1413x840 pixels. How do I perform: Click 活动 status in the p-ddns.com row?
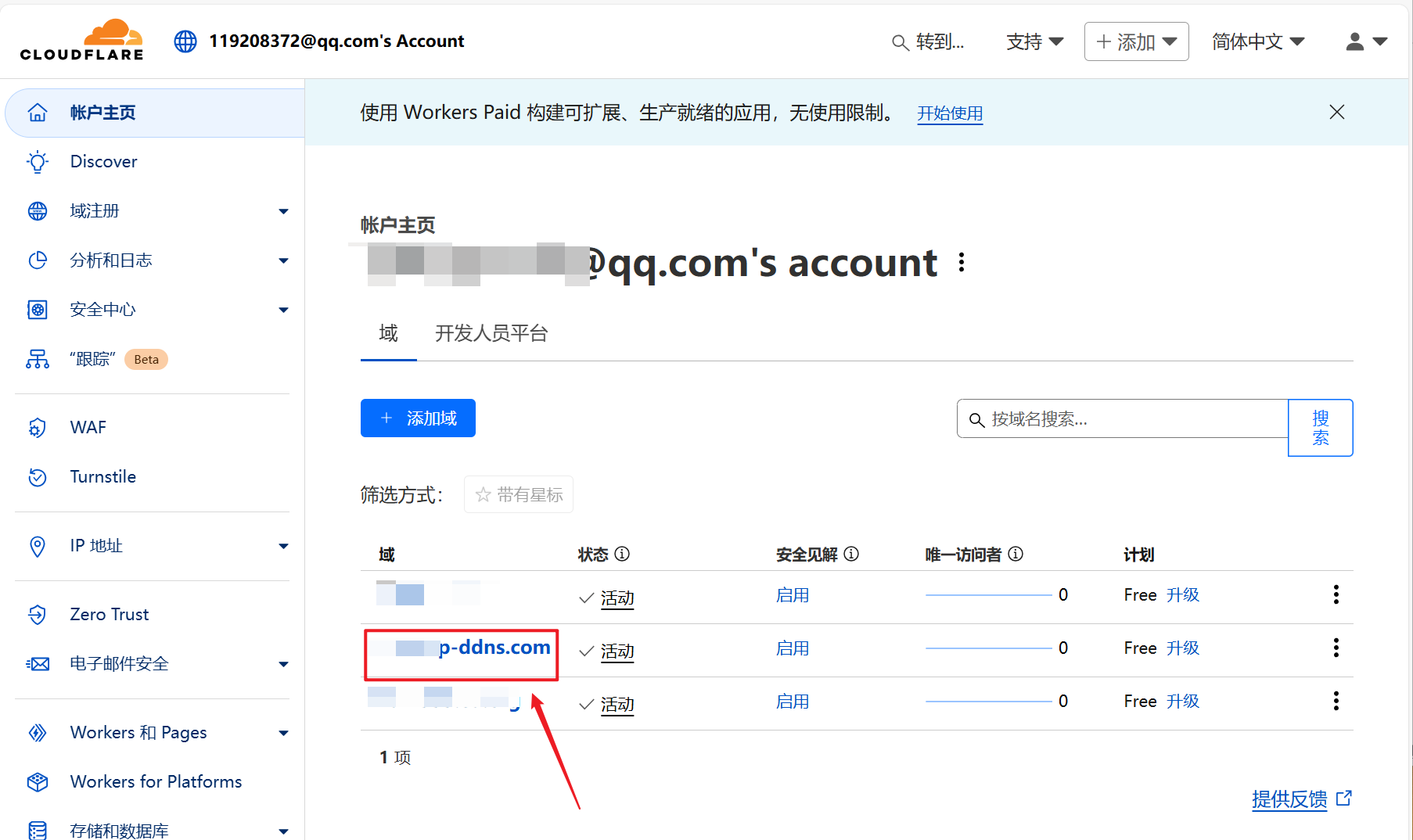[617, 651]
